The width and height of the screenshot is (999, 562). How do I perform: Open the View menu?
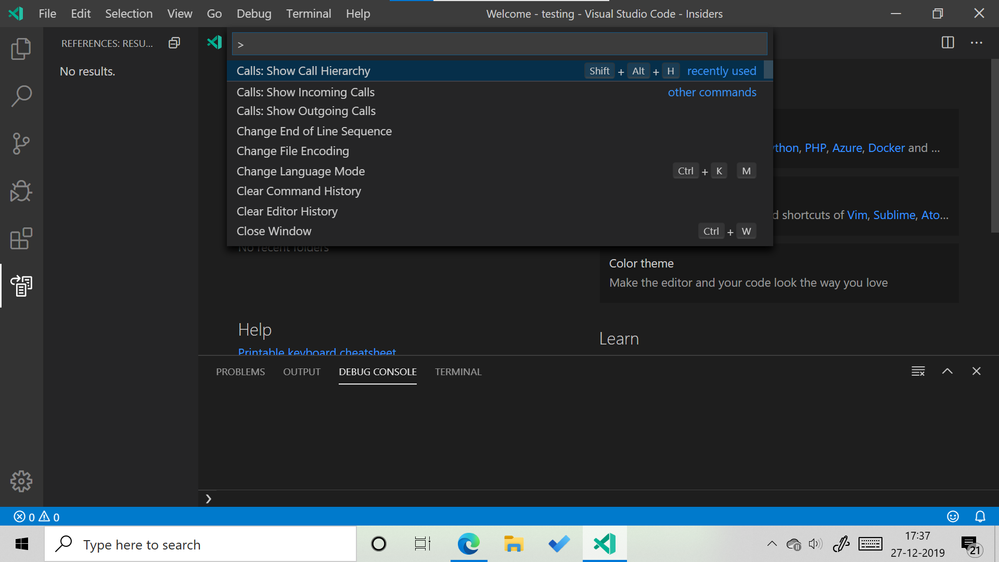(180, 13)
